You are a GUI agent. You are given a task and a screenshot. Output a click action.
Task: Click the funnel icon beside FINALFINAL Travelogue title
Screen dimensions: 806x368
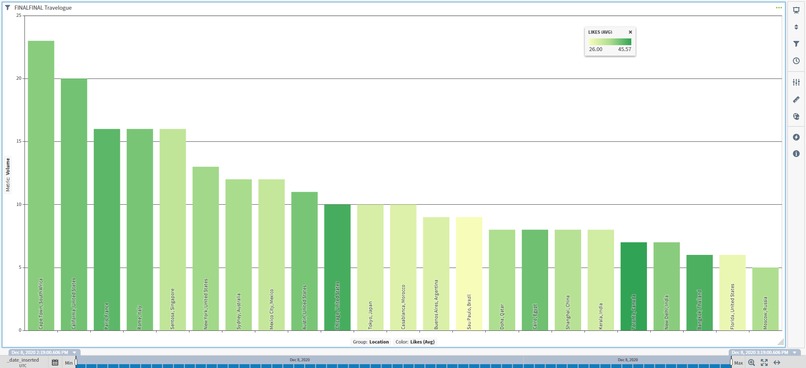click(x=7, y=8)
